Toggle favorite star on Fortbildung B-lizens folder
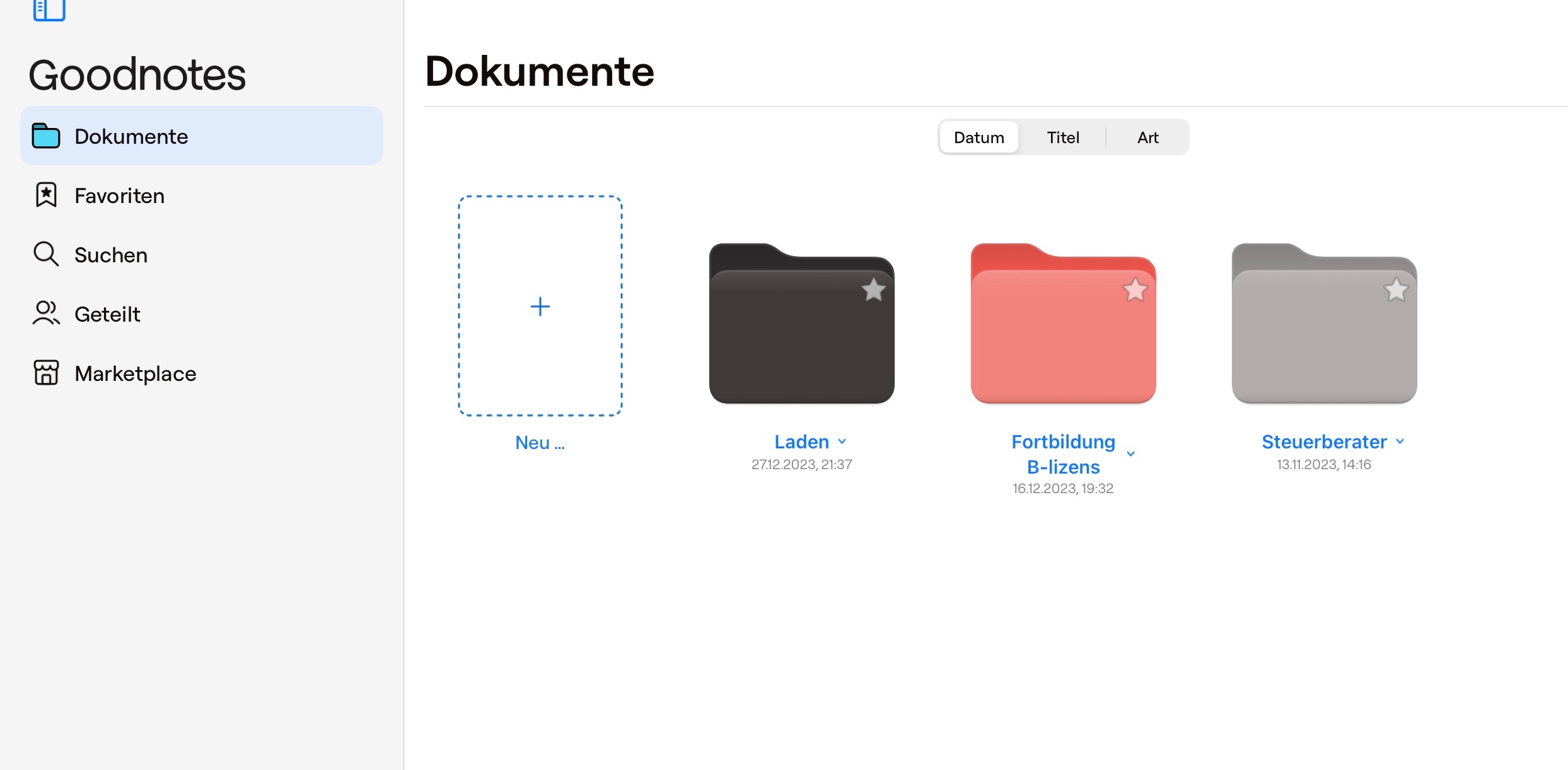The image size is (1568, 770). [1135, 290]
